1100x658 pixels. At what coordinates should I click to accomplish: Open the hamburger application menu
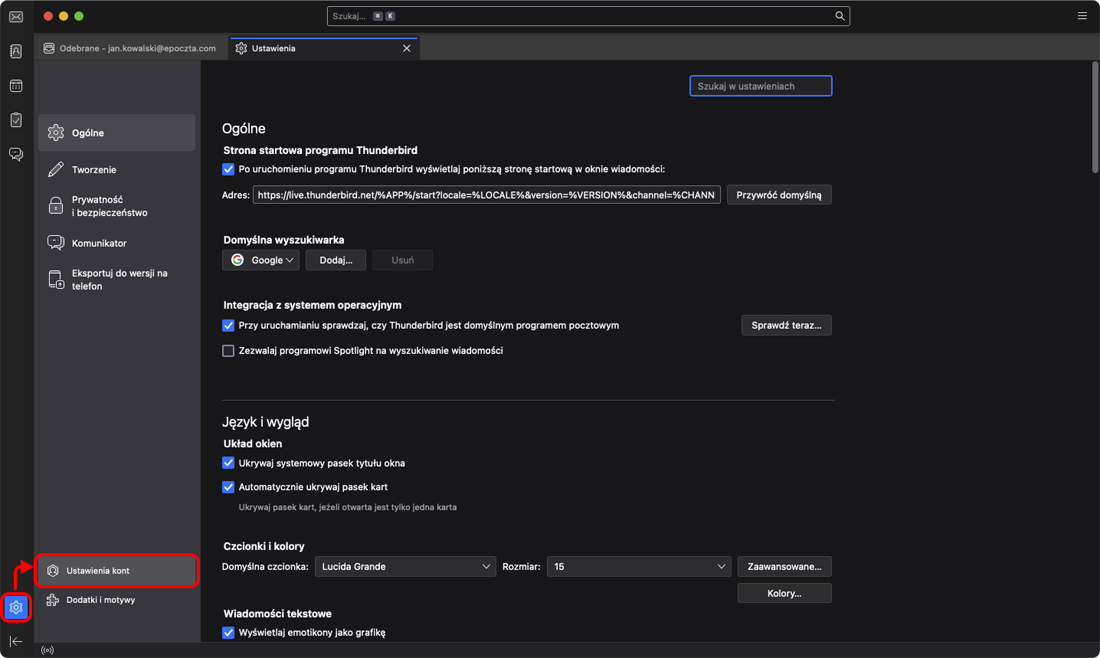1082,16
